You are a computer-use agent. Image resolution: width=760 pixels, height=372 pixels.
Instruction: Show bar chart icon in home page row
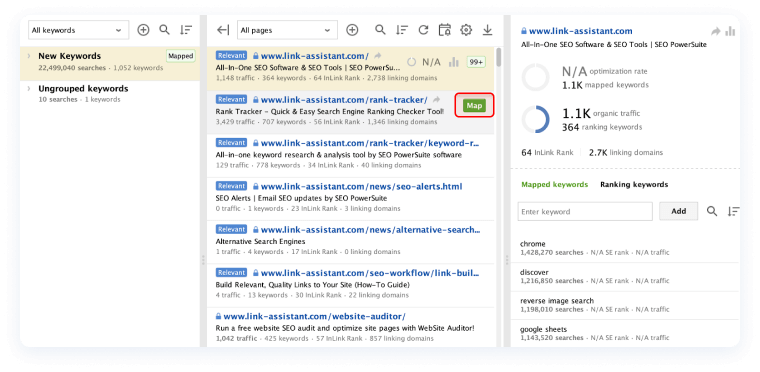(x=454, y=62)
